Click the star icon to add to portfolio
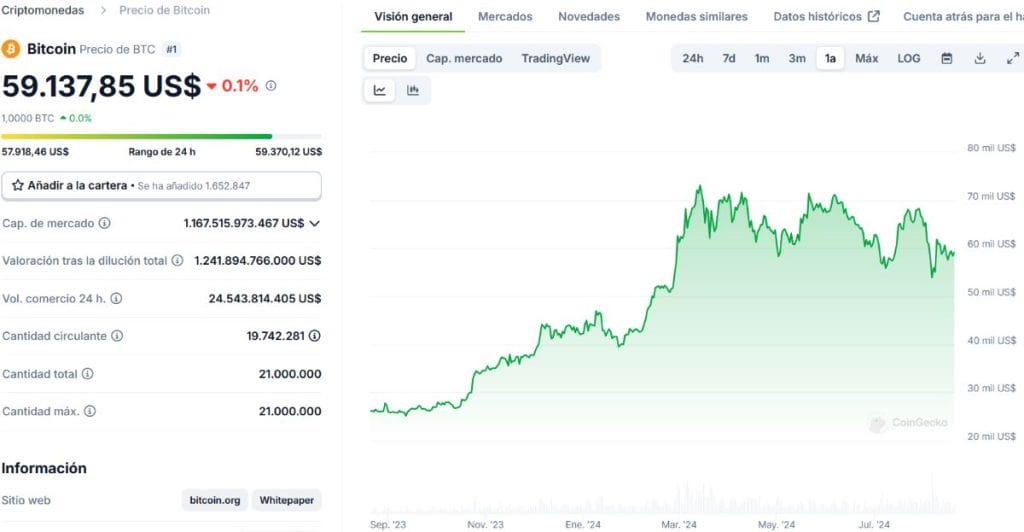 18,185
